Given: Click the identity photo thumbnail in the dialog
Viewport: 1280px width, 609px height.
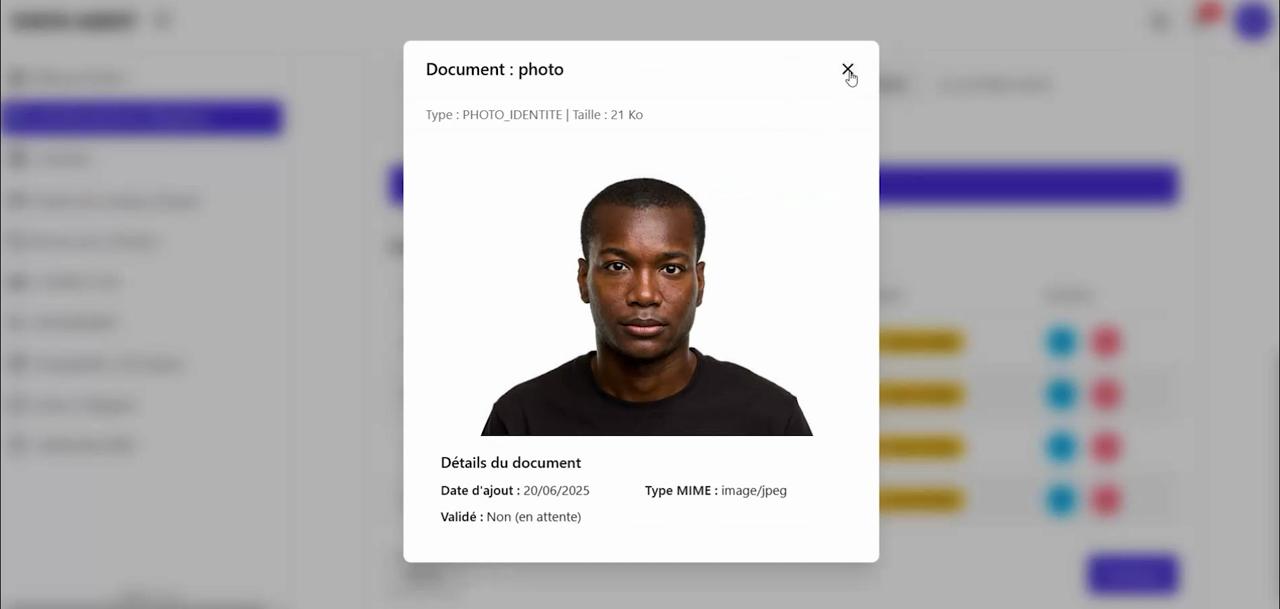Looking at the screenshot, I should (x=643, y=300).
